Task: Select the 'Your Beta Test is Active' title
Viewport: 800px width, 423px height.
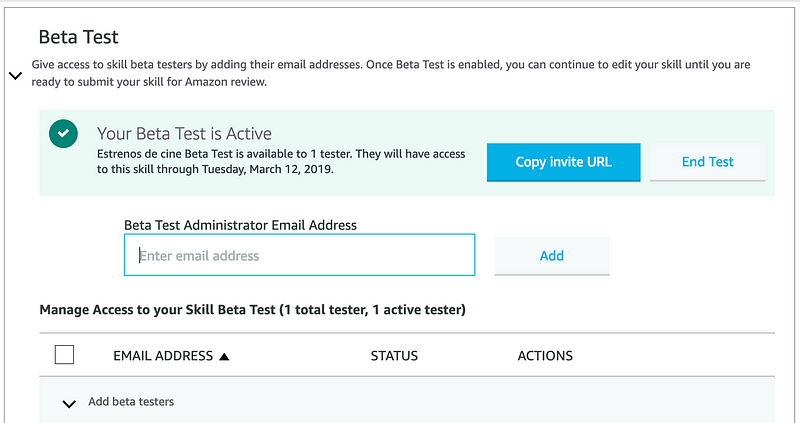Action: (184, 133)
